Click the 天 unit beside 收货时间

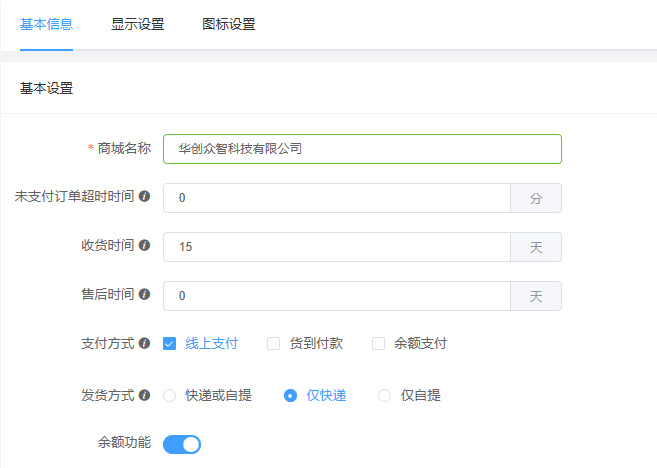tap(536, 247)
